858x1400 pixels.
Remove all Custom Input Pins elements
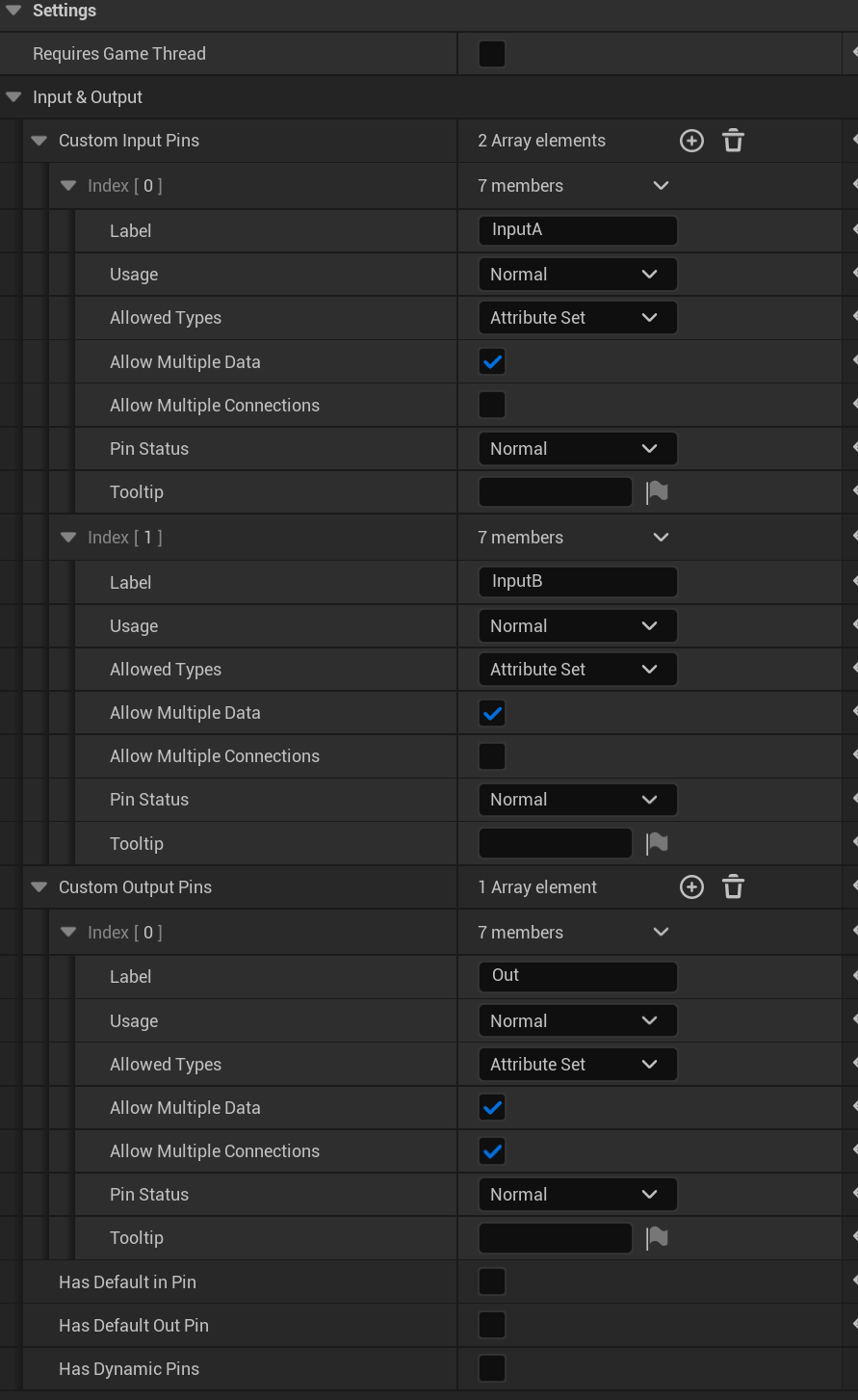[x=733, y=141]
